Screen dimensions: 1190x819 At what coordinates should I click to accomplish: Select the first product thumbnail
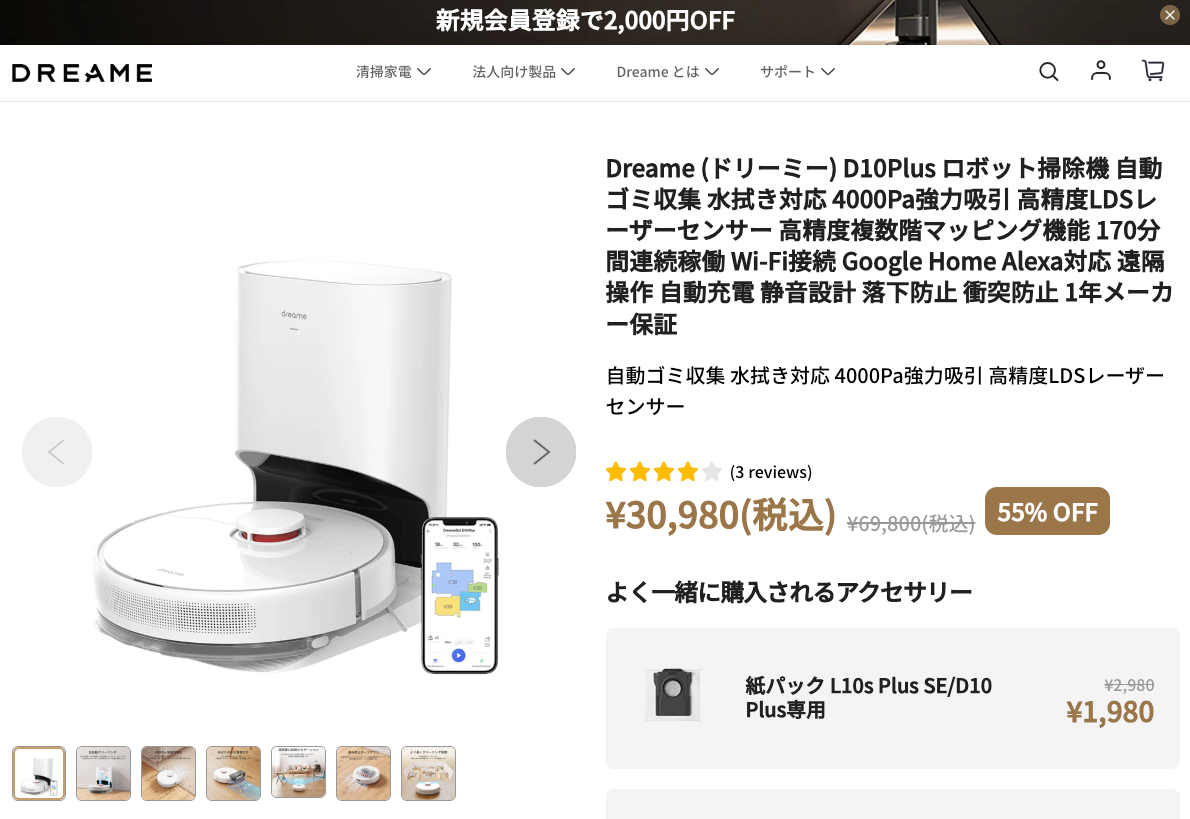(x=39, y=773)
